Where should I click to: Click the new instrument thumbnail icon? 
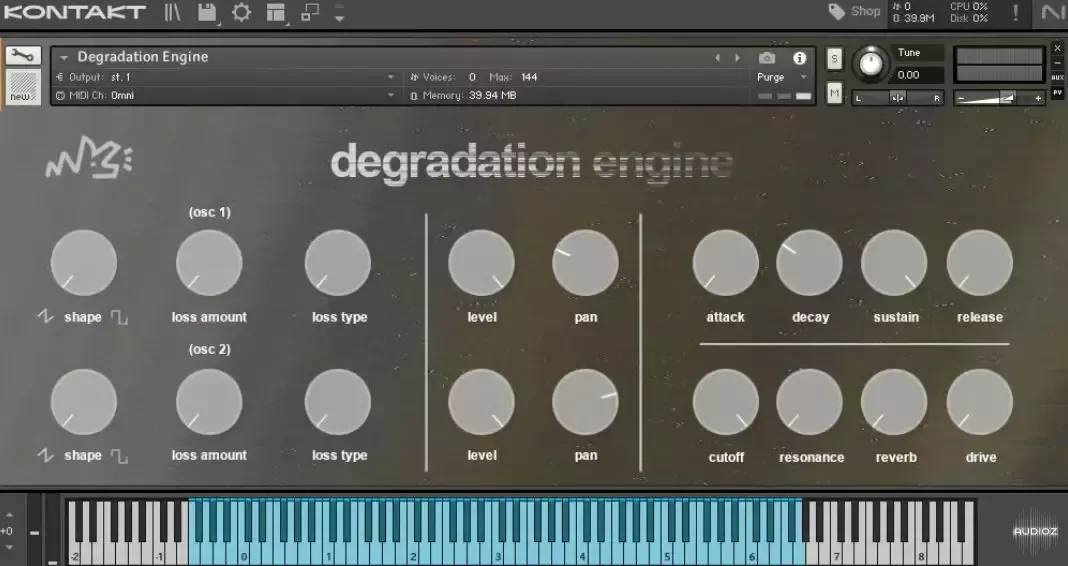point(23,87)
